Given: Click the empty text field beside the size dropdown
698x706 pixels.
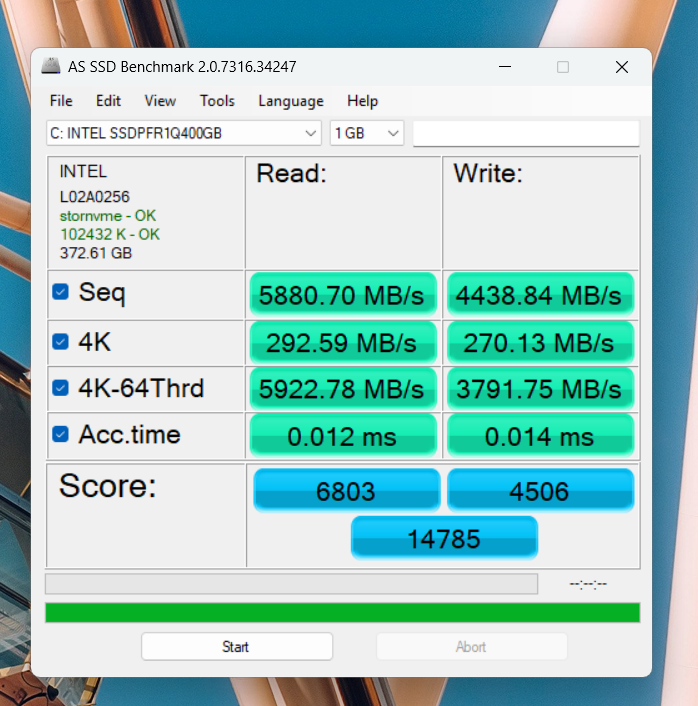Looking at the screenshot, I should pyautogui.click(x=525, y=134).
